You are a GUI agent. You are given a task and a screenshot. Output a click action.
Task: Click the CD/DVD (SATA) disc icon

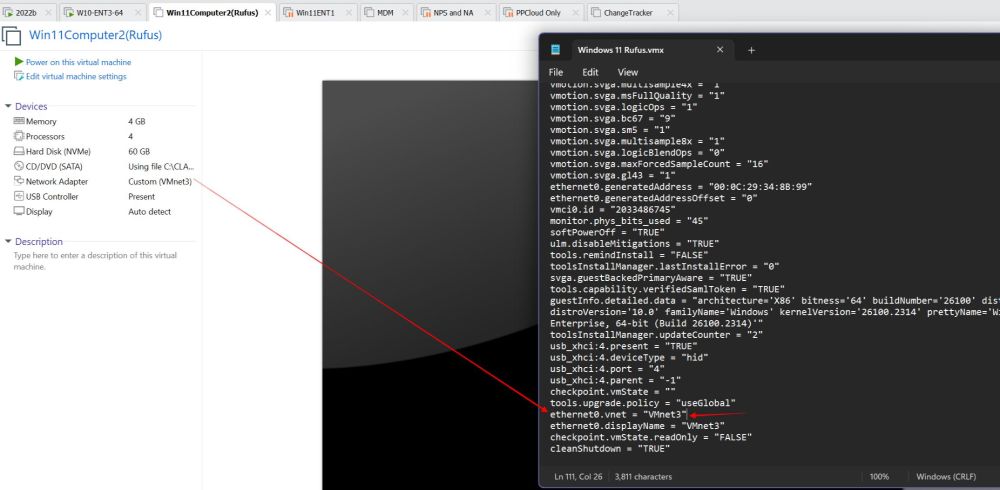[x=18, y=166]
